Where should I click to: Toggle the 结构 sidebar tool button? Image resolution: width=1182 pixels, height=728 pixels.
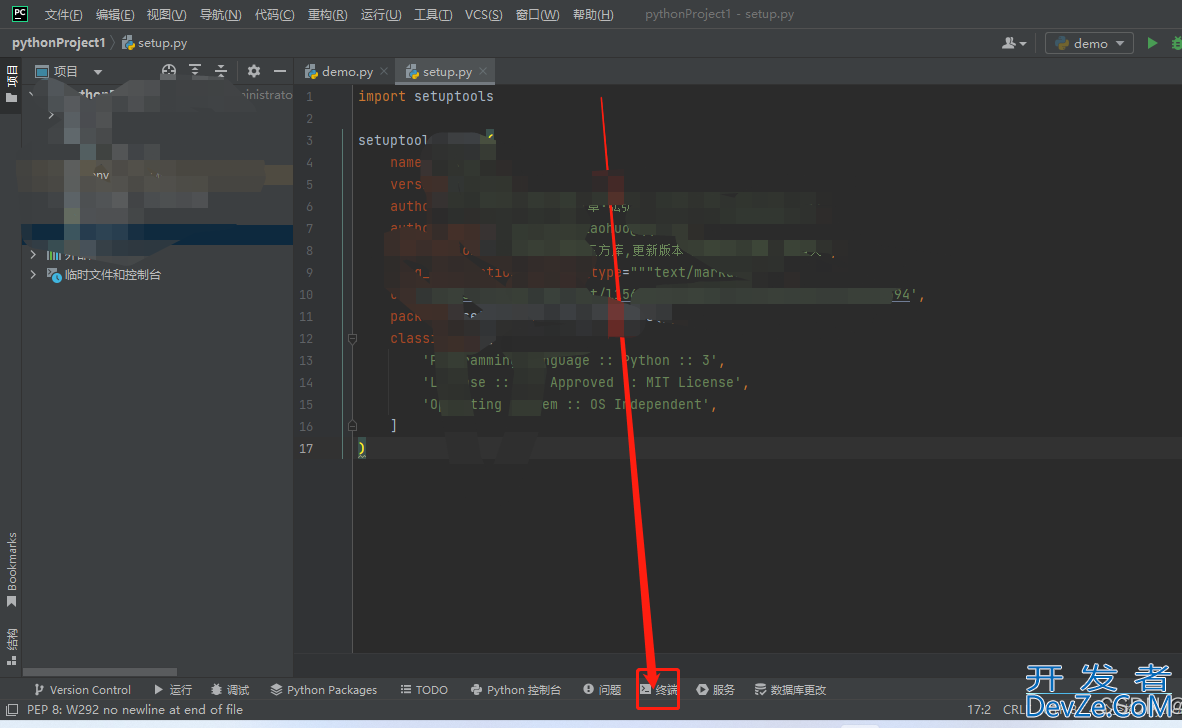coord(11,647)
